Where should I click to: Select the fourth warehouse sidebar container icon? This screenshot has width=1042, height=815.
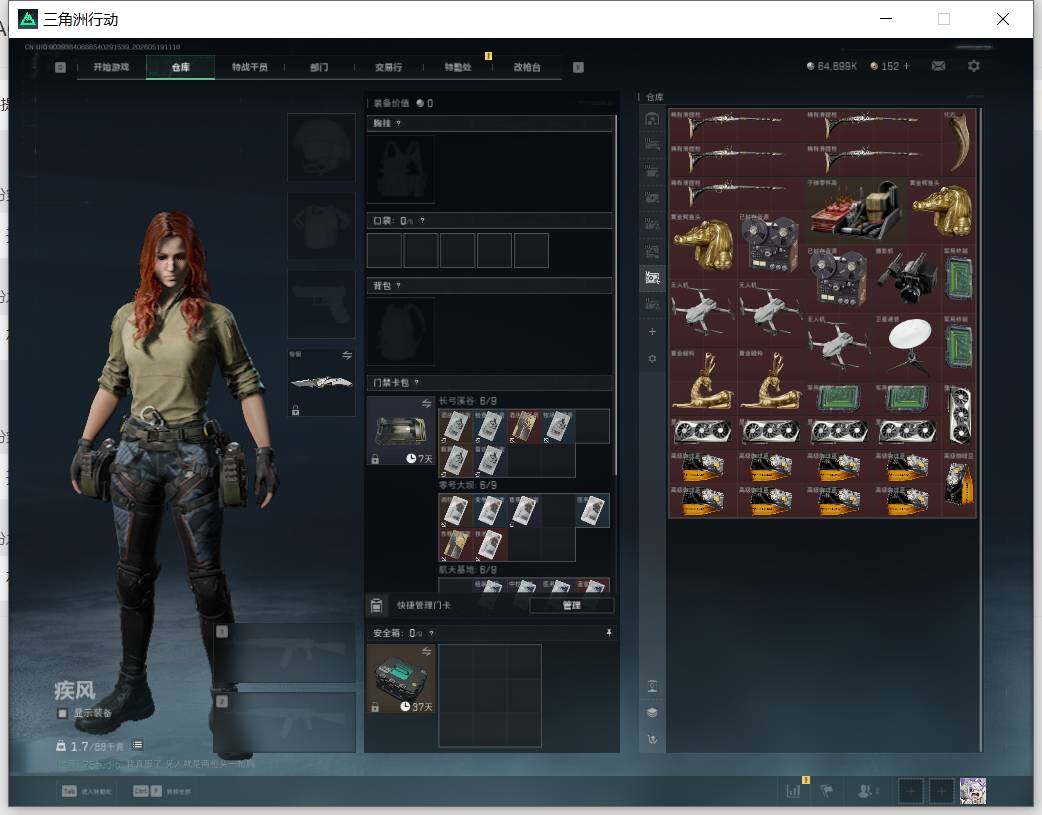[652, 197]
